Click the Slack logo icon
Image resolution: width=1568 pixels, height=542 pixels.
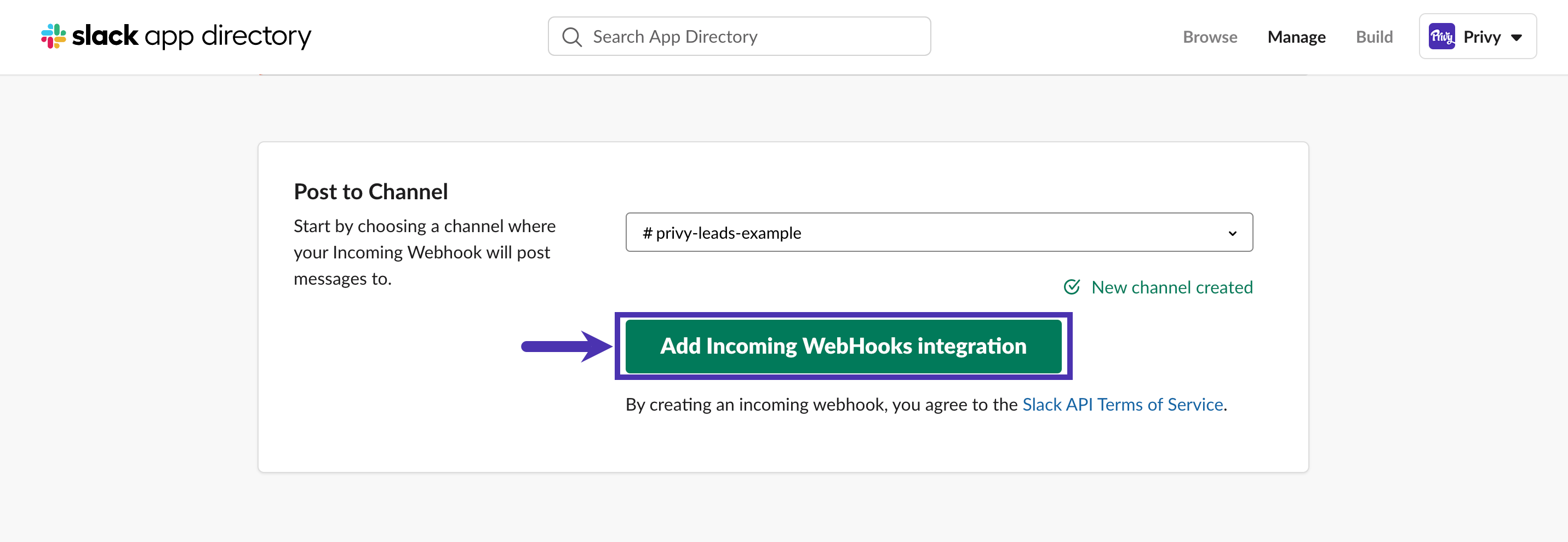pos(54,36)
